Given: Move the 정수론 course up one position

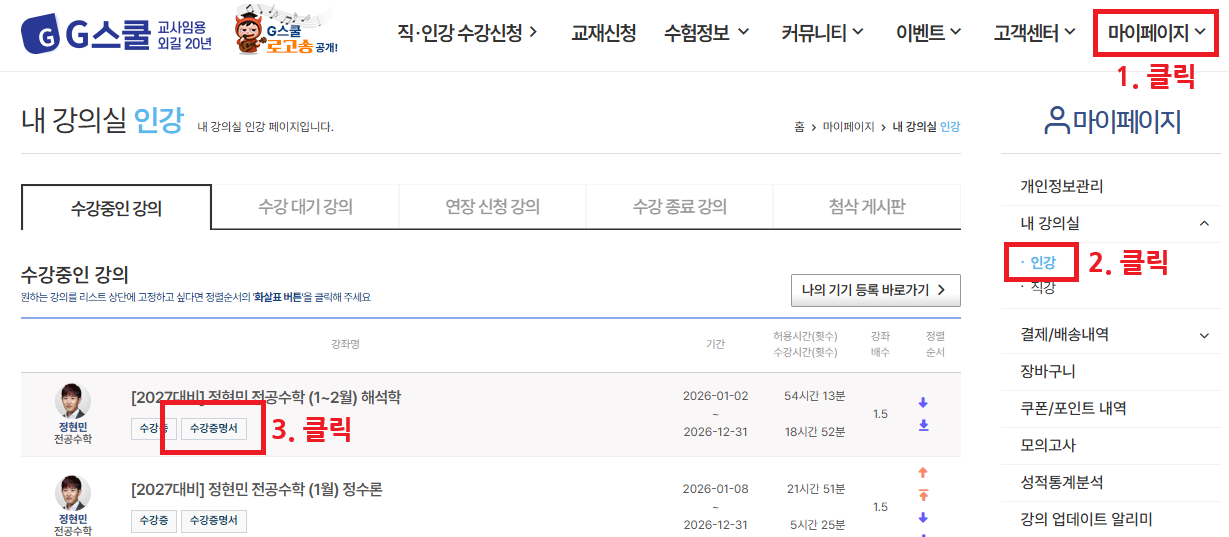Looking at the screenshot, I should (x=923, y=473).
